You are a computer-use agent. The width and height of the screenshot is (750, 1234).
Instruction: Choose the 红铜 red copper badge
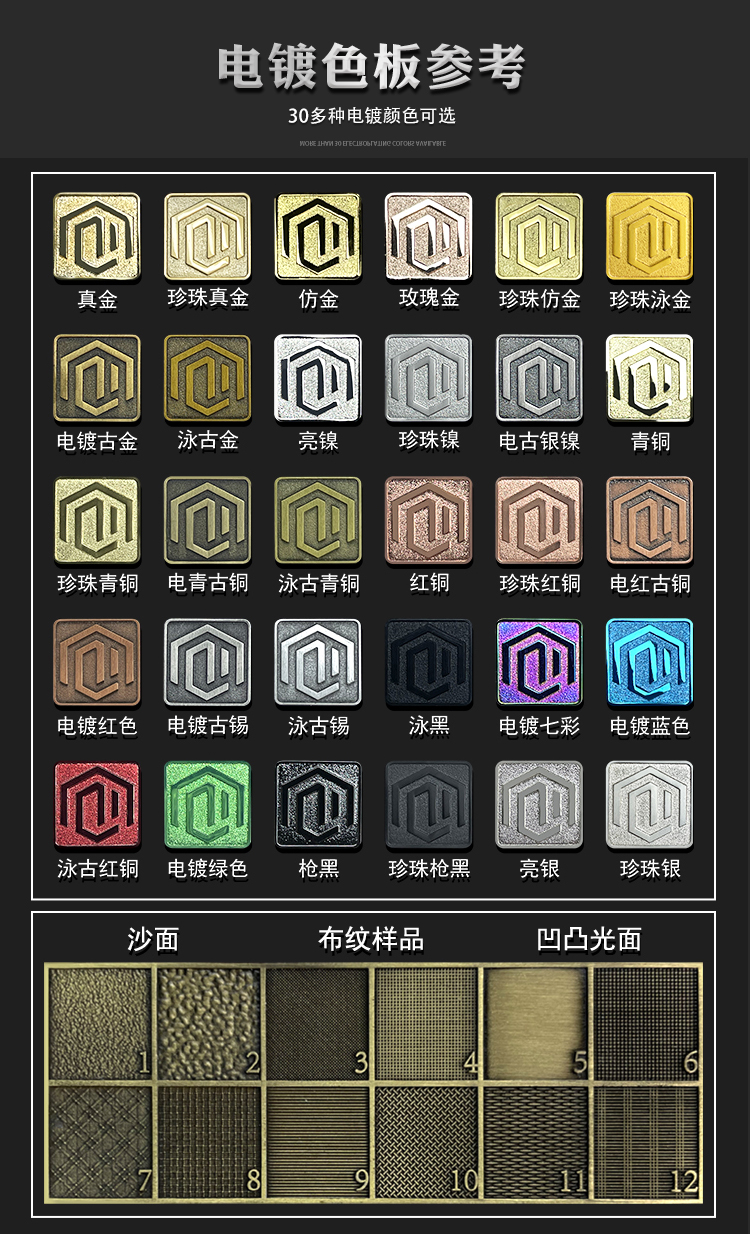[429, 520]
